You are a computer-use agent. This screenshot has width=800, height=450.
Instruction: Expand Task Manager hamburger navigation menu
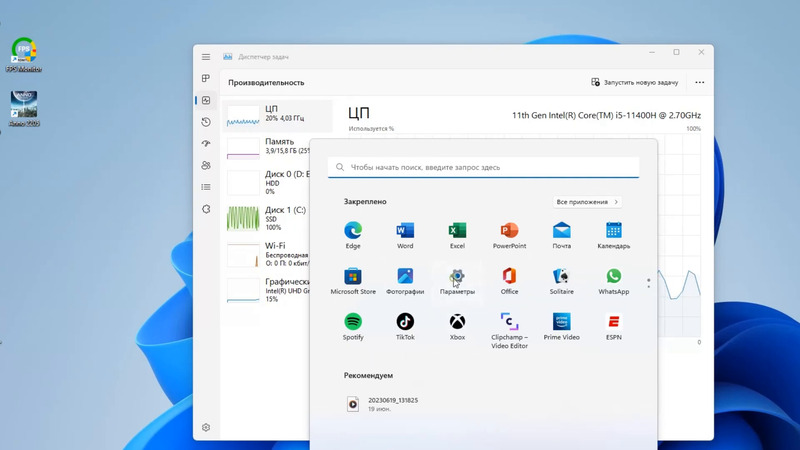(206, 57)
